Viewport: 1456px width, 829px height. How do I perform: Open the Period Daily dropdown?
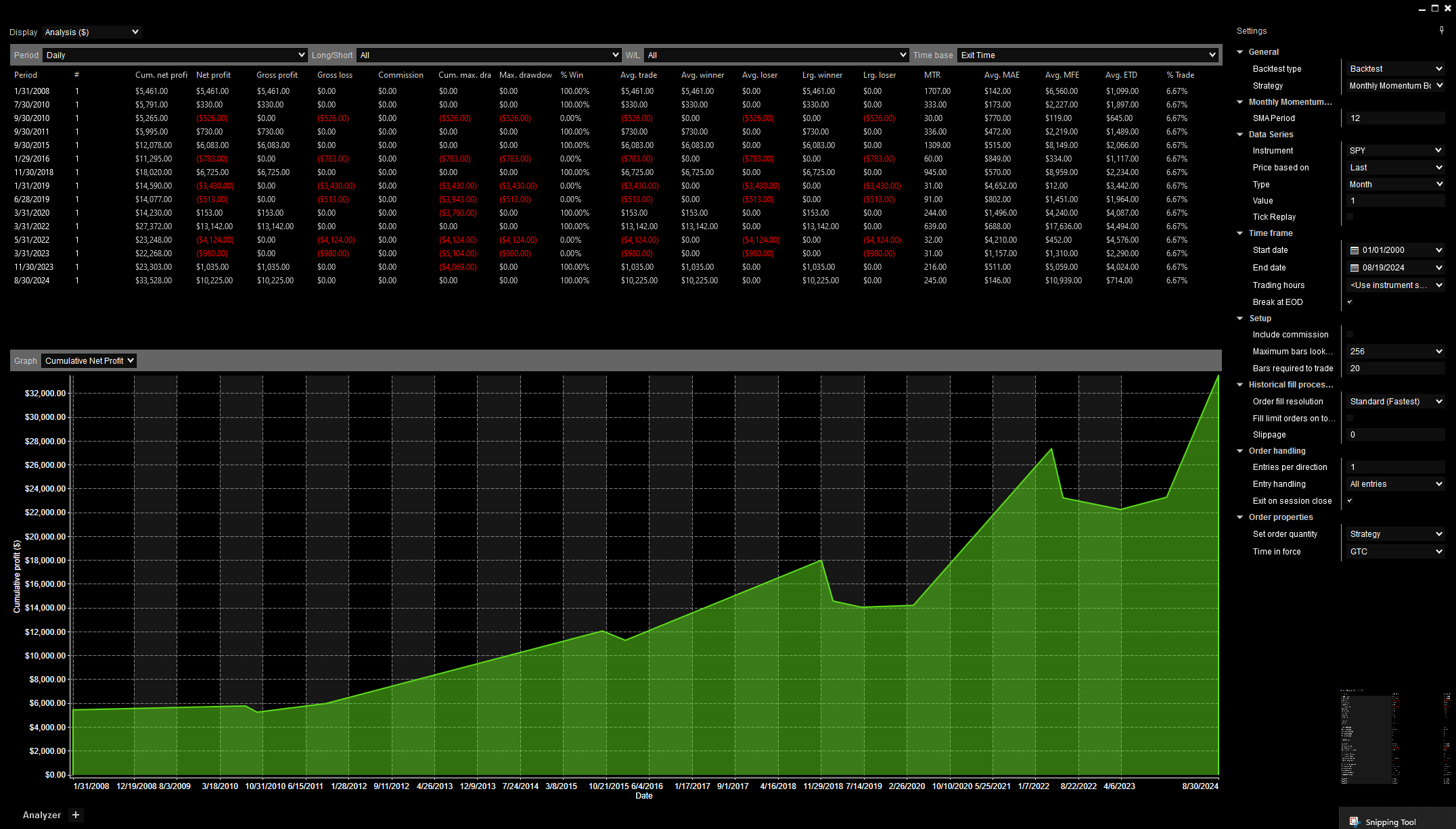175,55
